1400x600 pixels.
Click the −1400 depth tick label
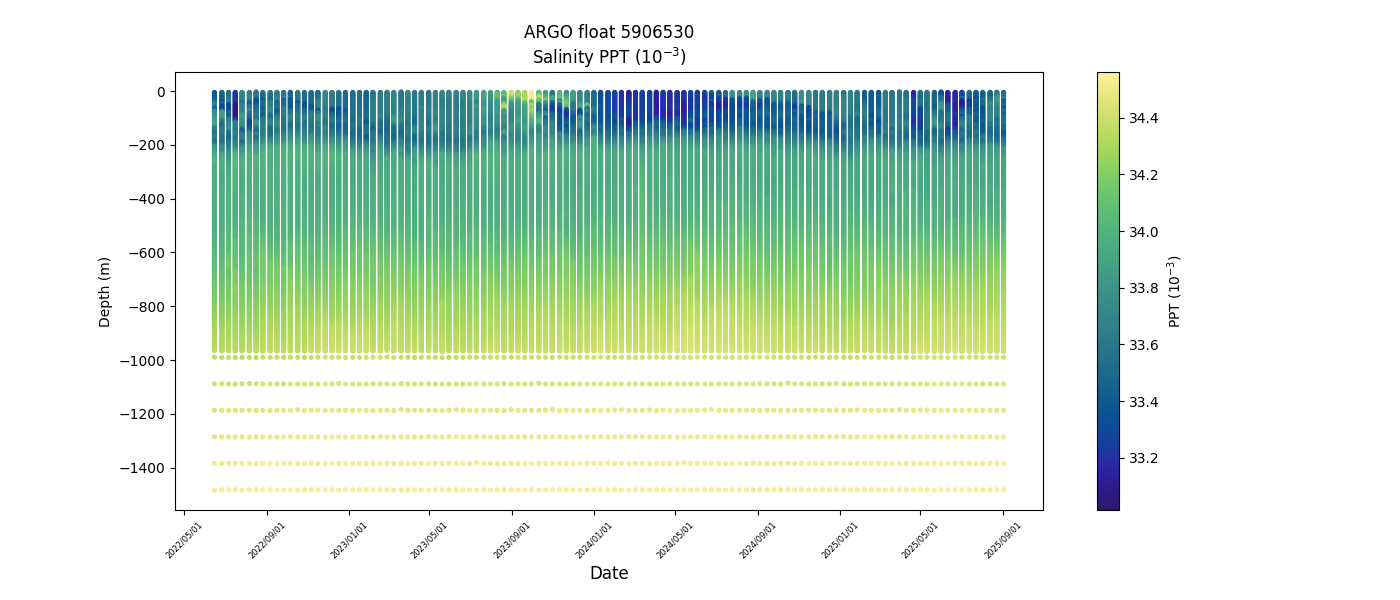pyautogui.click(x=148, y=468)
